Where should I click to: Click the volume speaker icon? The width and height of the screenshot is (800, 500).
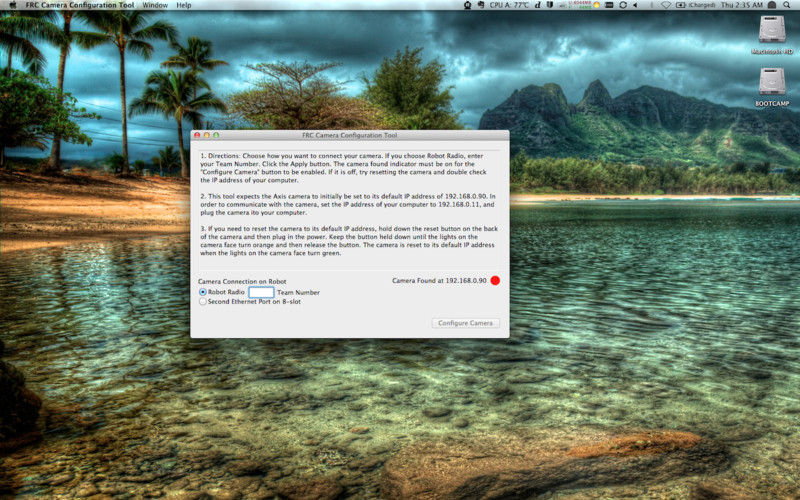pos(635,5)
